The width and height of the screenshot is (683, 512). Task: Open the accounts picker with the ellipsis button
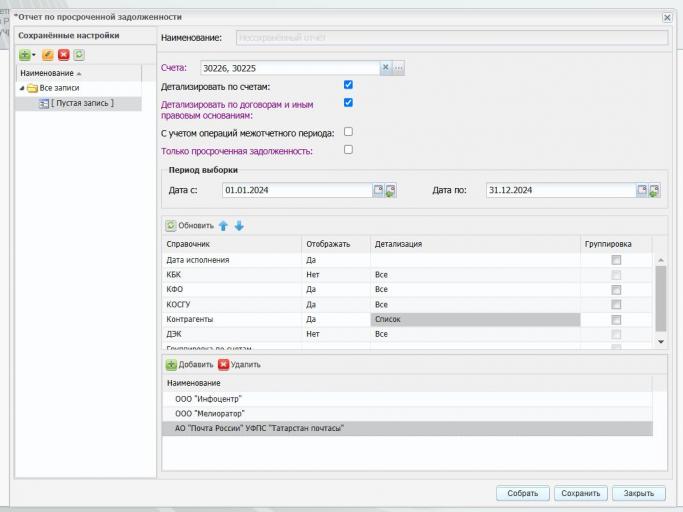click(398, 68)
